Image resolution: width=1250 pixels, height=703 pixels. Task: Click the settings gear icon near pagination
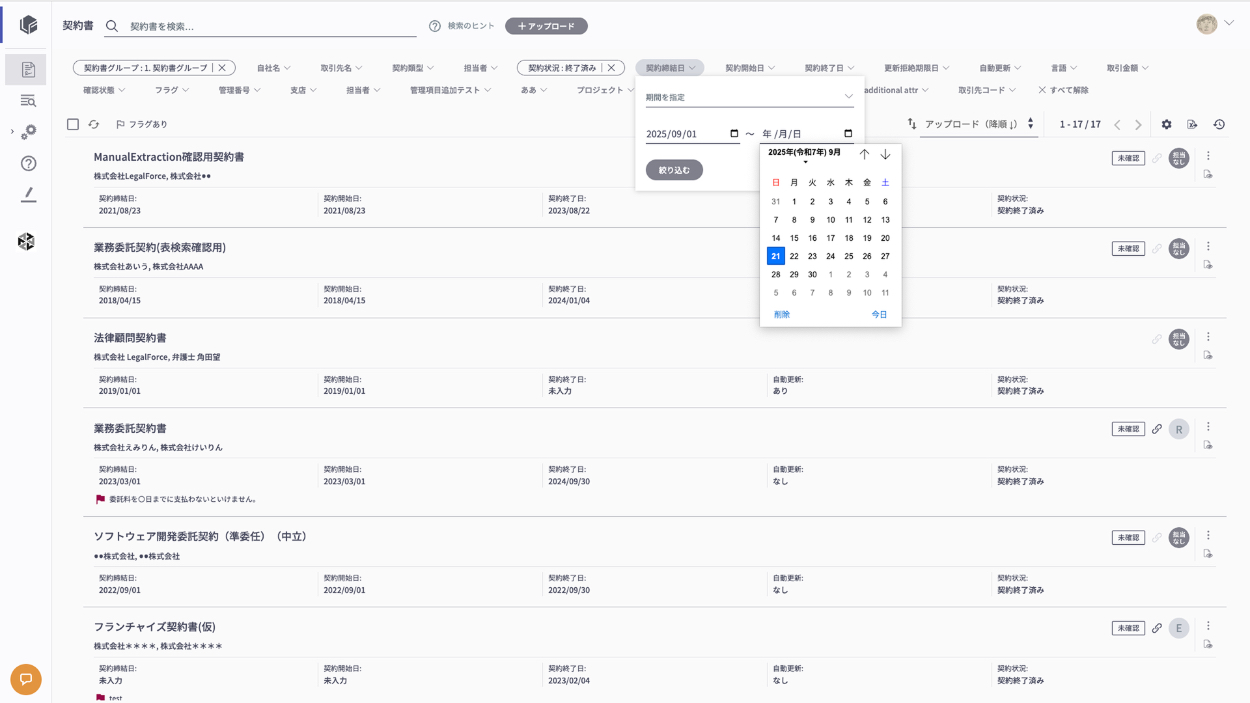click(x=1166, y=125)
